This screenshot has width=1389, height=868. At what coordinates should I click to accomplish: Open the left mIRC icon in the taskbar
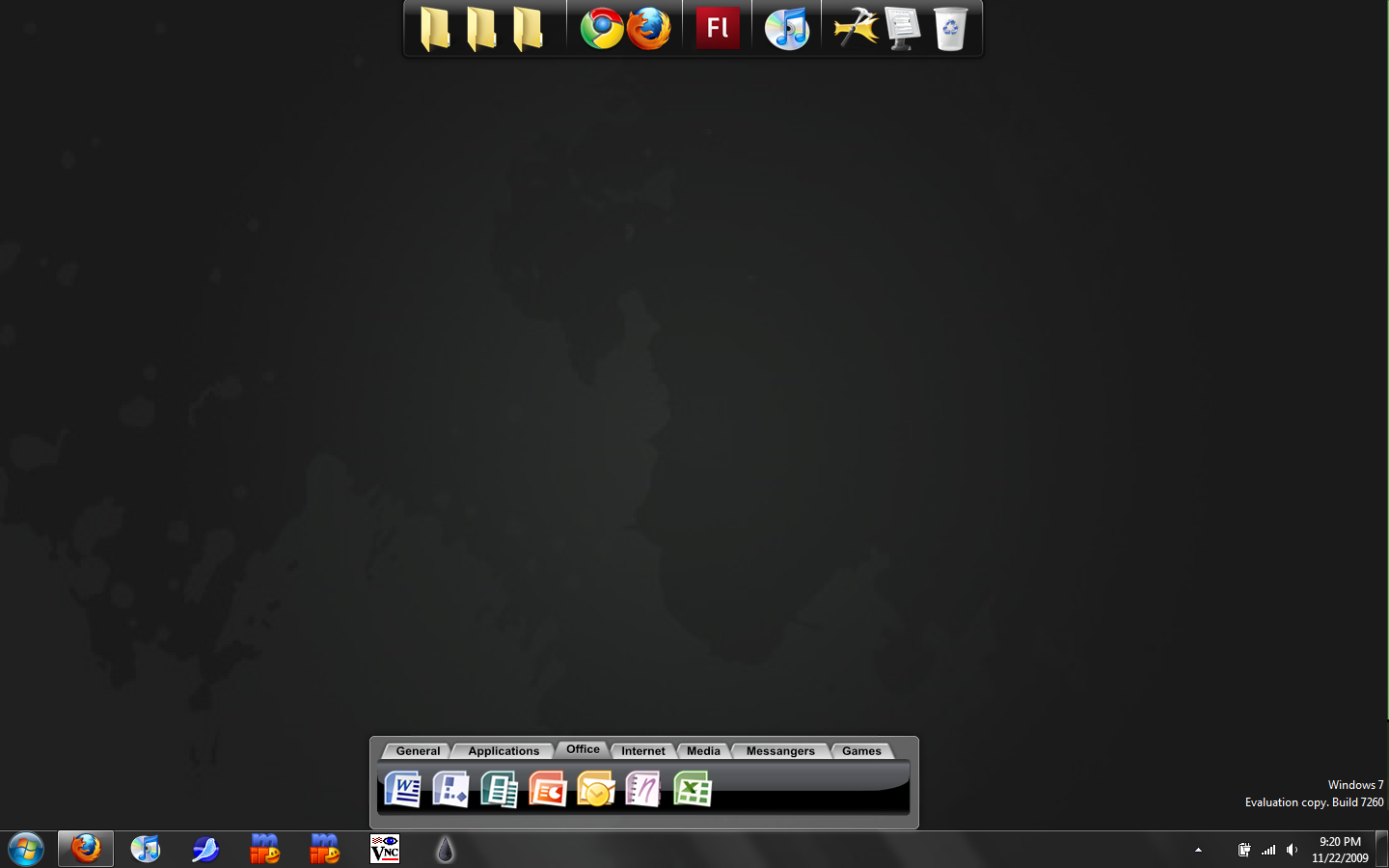[265, 849]
